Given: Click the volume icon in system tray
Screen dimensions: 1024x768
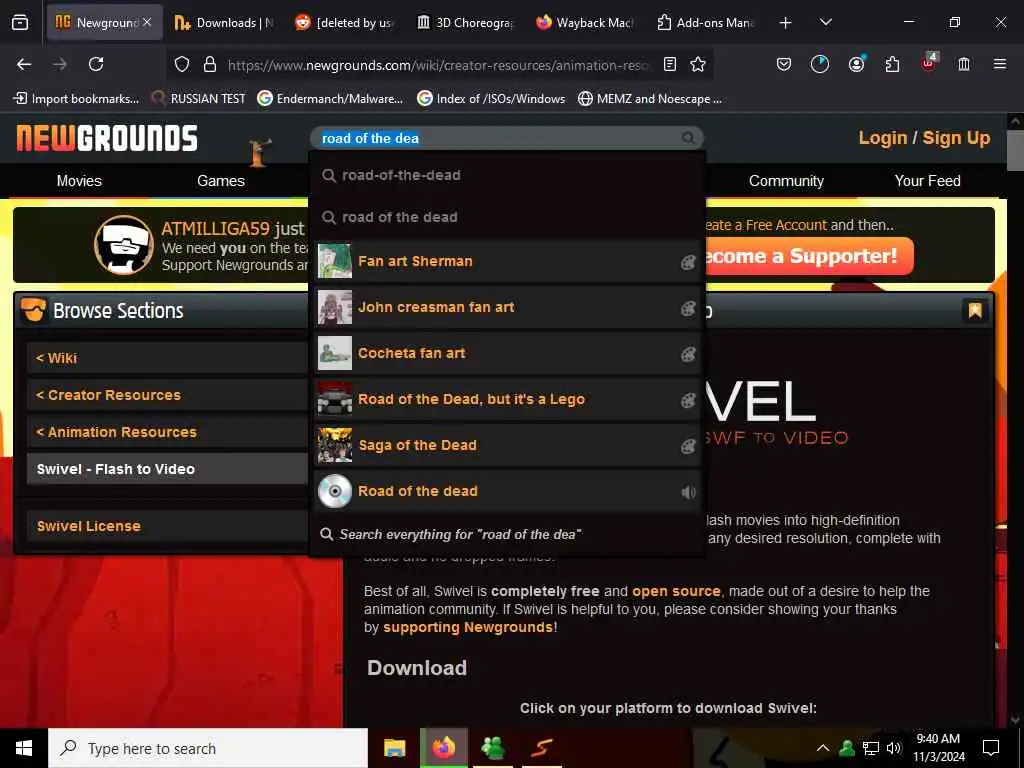Looking at the screenshot, I should pos(893,748).
